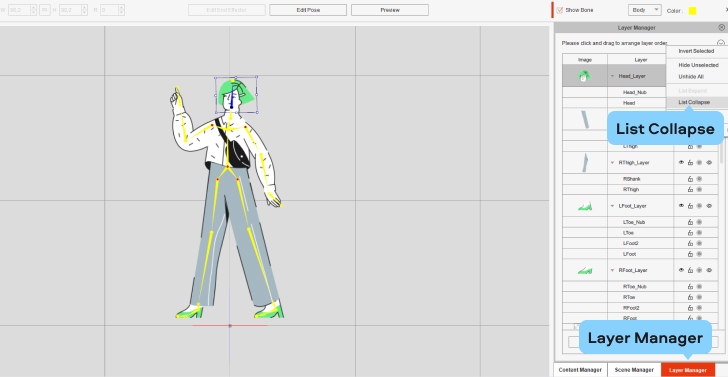
Task: Collapse the RFoot_Layer tree arrow
Action: pos(612,270)
